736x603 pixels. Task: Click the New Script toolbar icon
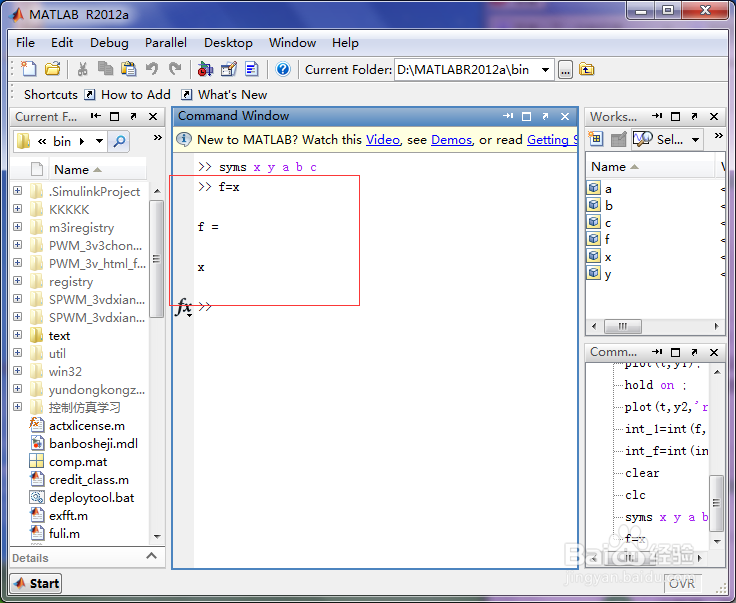pos(29,69)
